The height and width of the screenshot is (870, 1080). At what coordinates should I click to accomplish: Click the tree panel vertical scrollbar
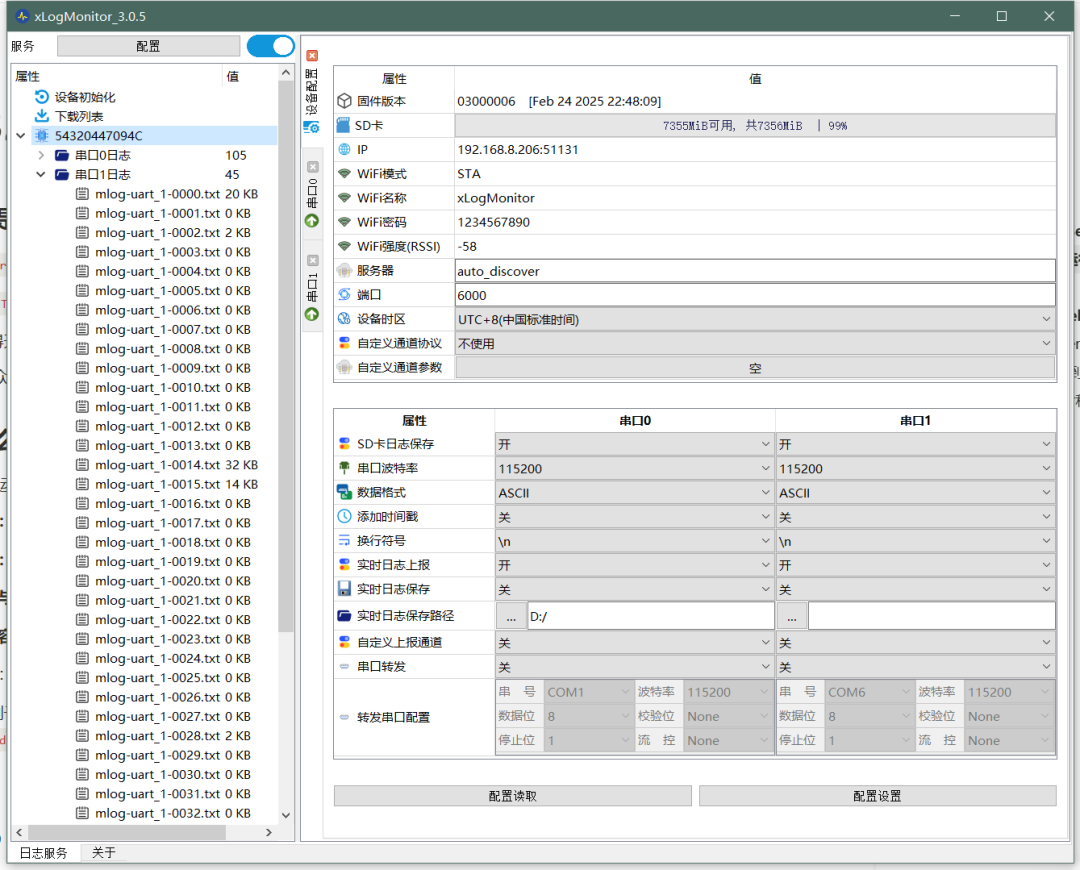286,357
